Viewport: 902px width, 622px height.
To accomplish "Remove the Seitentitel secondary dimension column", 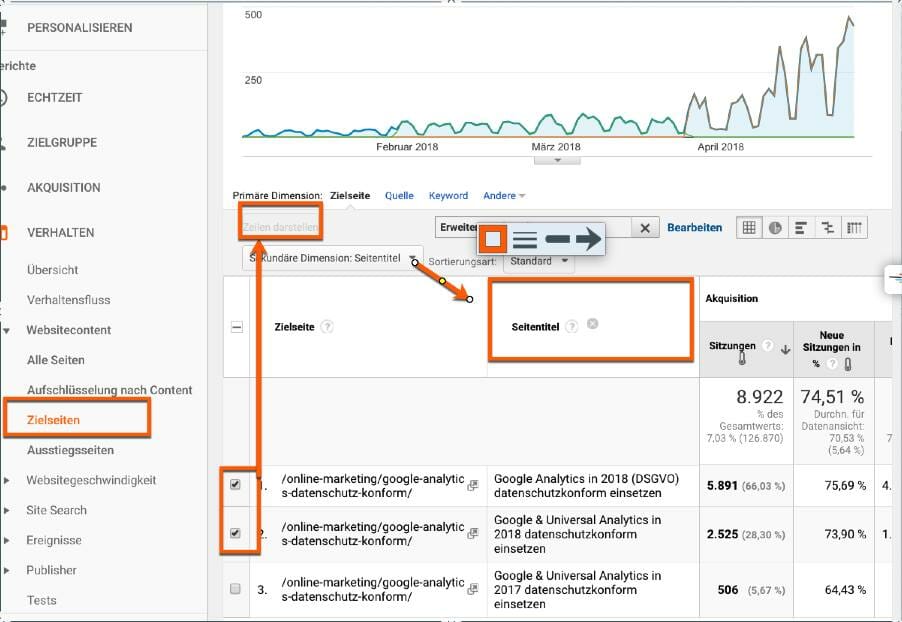I will [593, 325].
